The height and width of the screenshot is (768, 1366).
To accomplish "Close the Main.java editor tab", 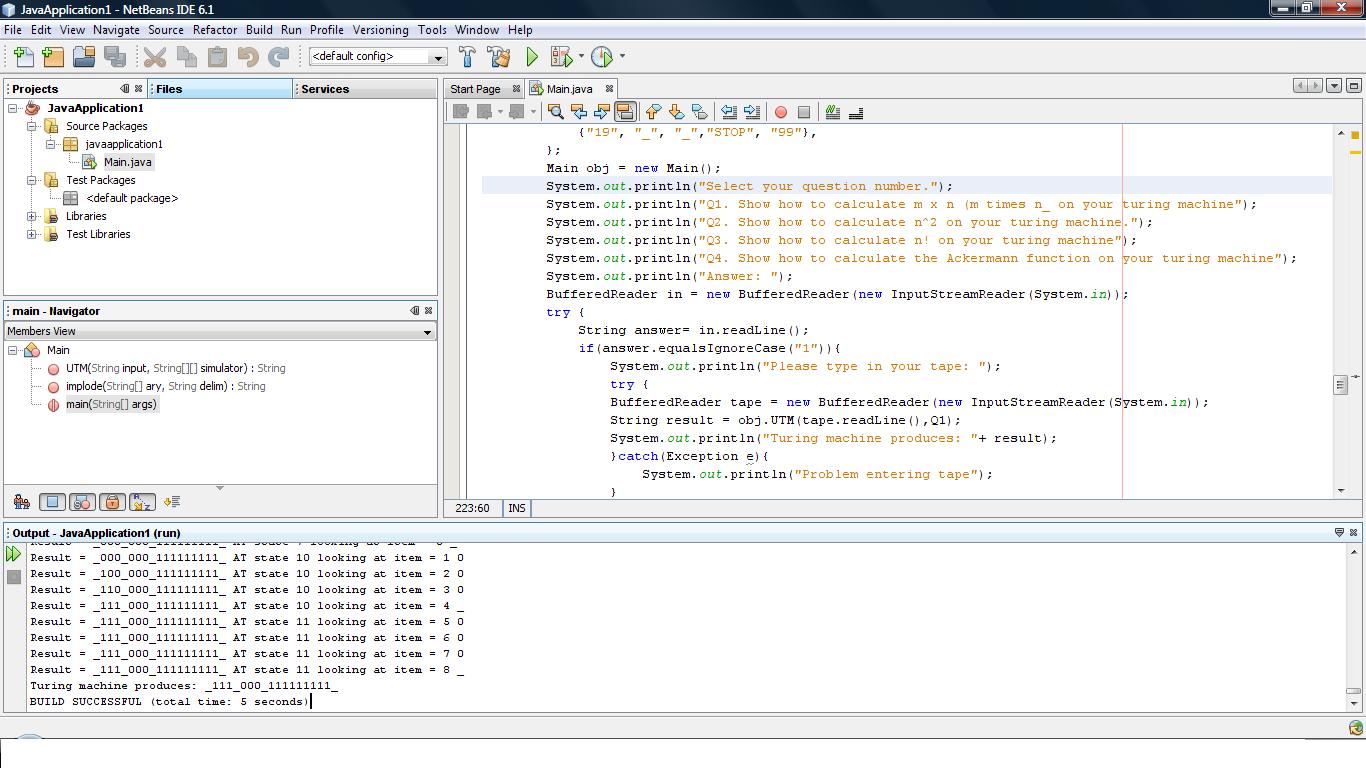I will tap(609, 89).
